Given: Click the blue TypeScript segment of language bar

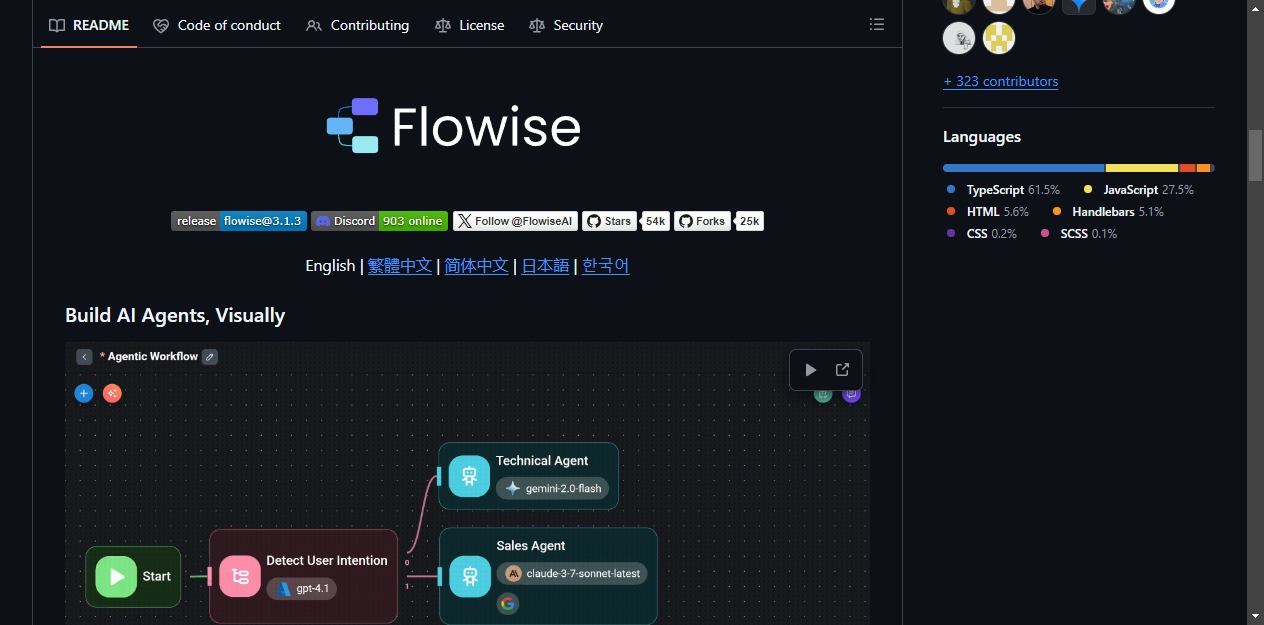Looking at the screenshot, I should (x=1024, y=168).
